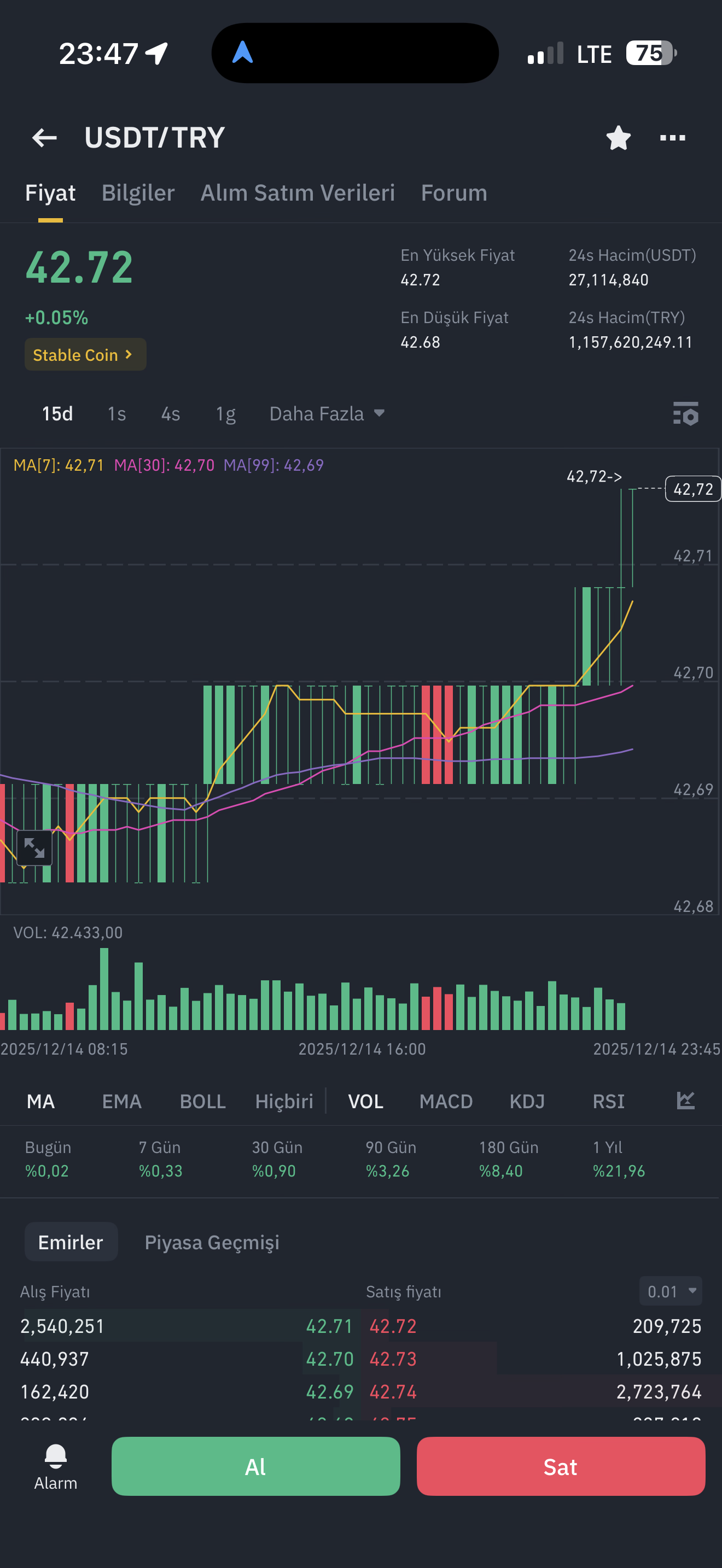Toggle the VOL indicator
This screenshot has width=722, height=1568.
(x=365, y=1101)
